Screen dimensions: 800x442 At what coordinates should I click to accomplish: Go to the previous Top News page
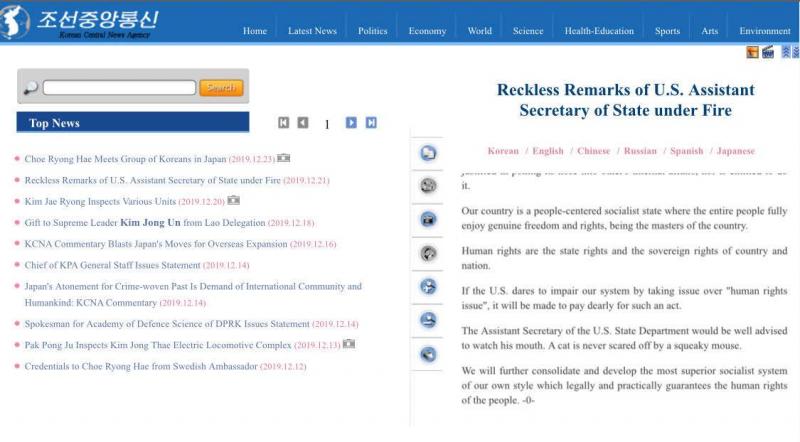303,122
